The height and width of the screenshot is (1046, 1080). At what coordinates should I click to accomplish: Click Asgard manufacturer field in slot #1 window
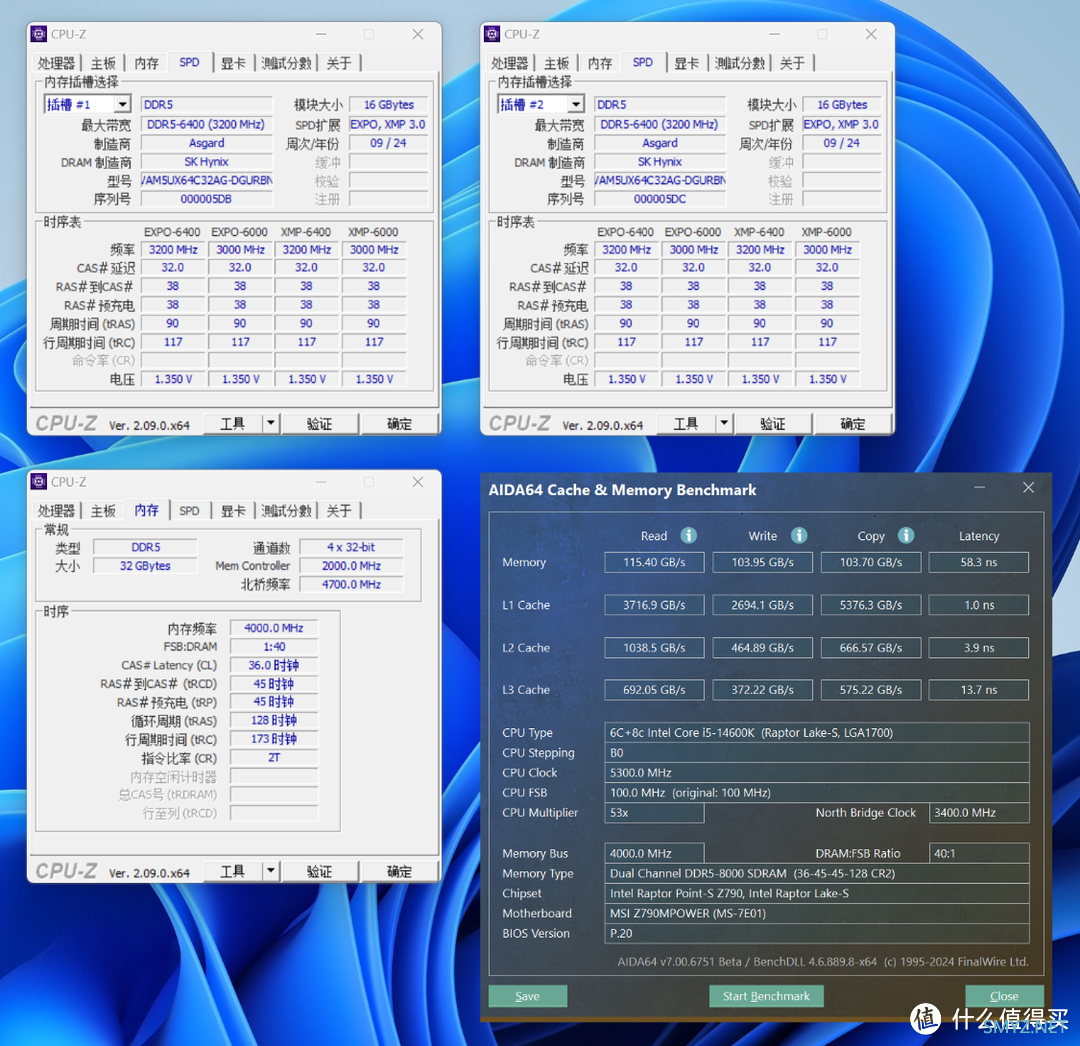207,143
